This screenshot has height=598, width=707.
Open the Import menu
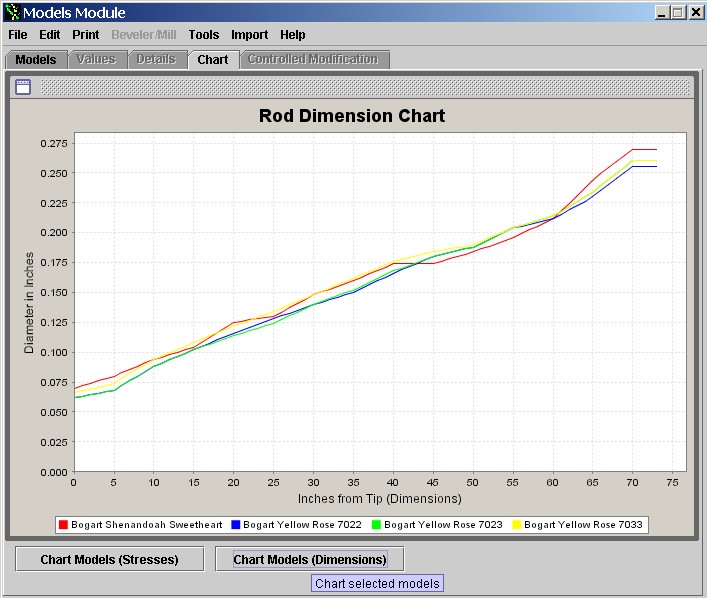[249, 35]
